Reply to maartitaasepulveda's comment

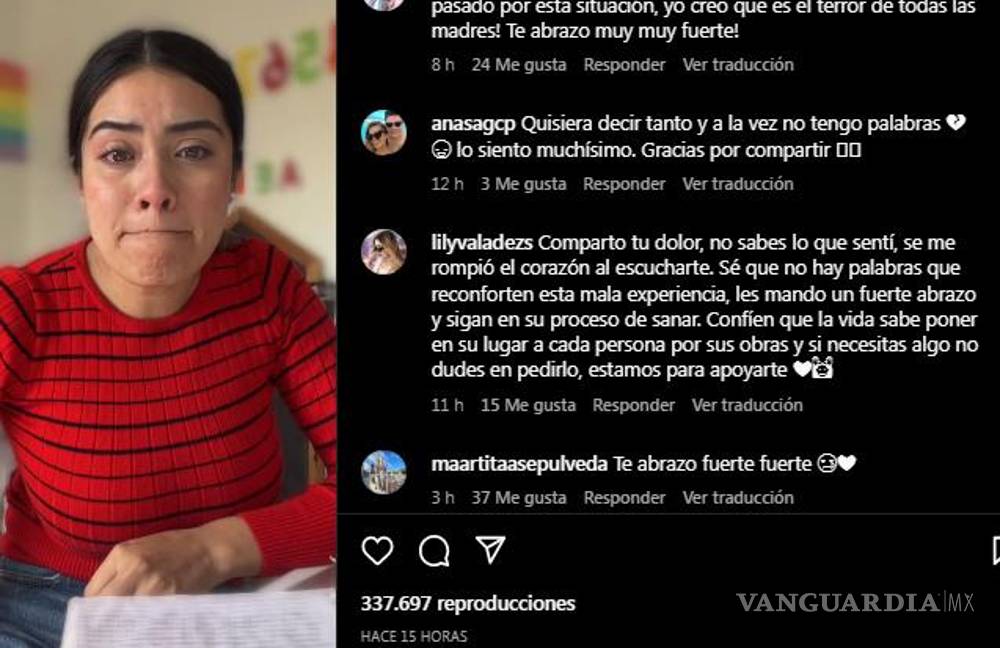pos(624,497)
